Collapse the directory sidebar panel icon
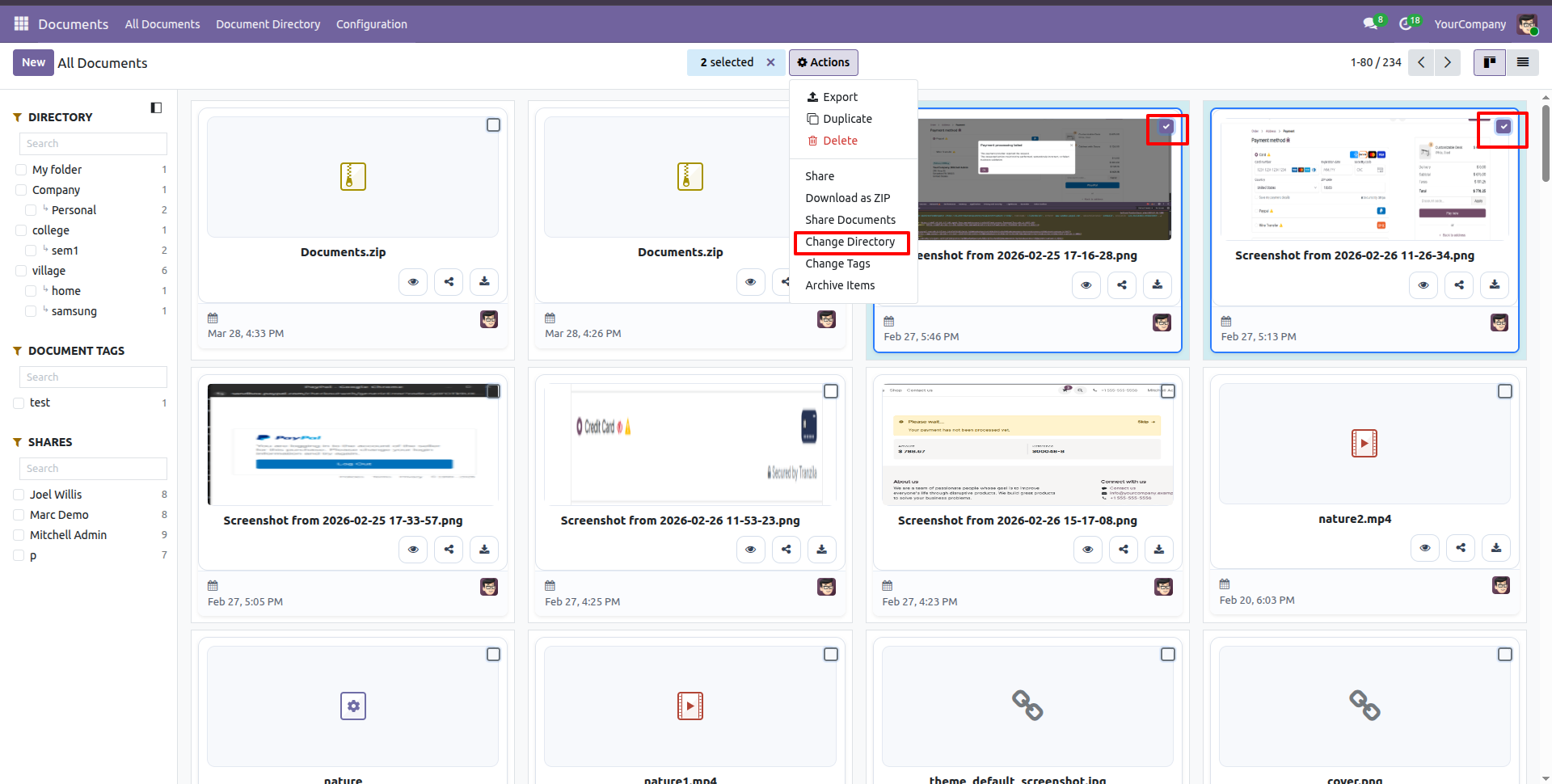 pyautogui.click(x=156, y=107)
